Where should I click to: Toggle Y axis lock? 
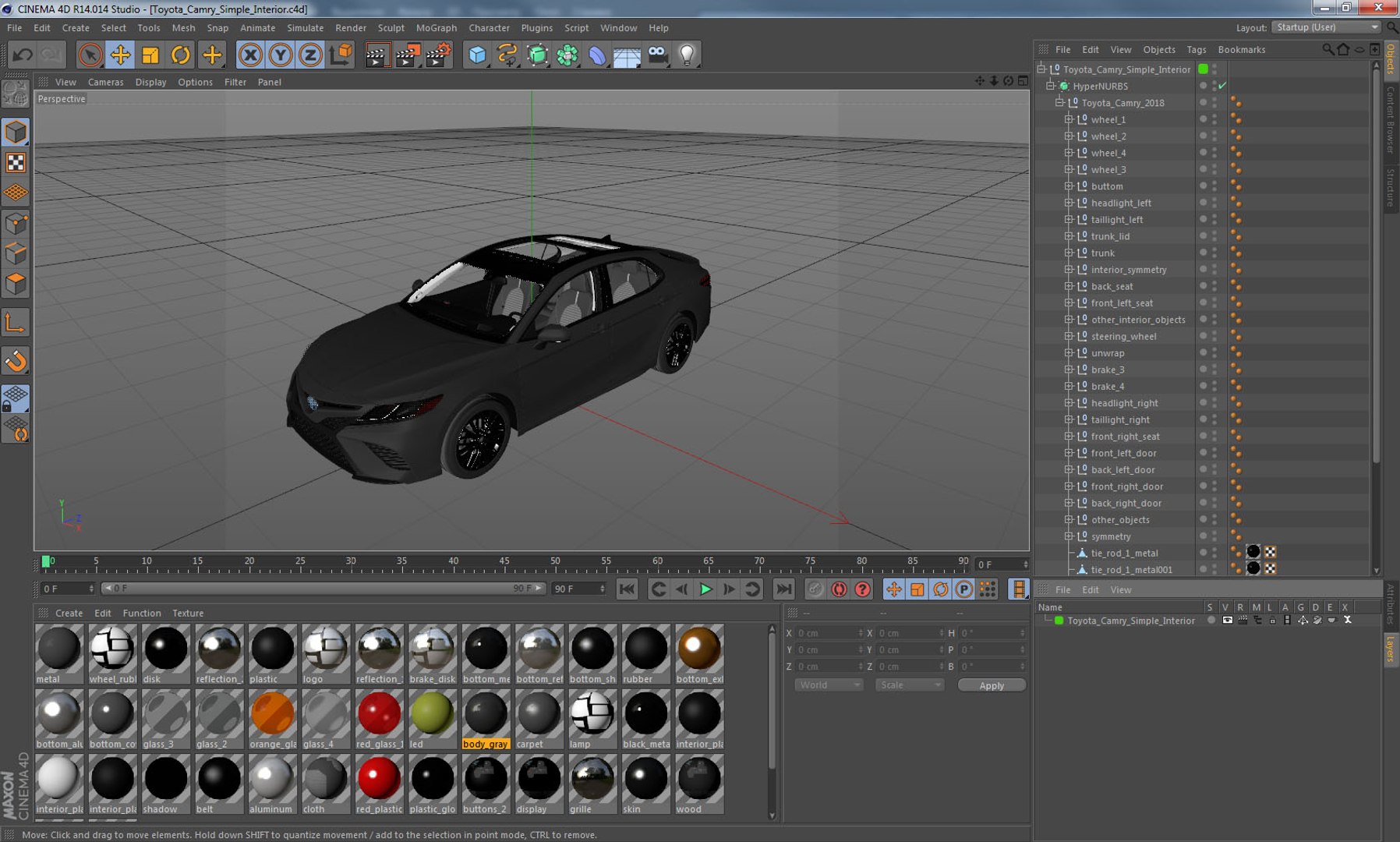281,55
